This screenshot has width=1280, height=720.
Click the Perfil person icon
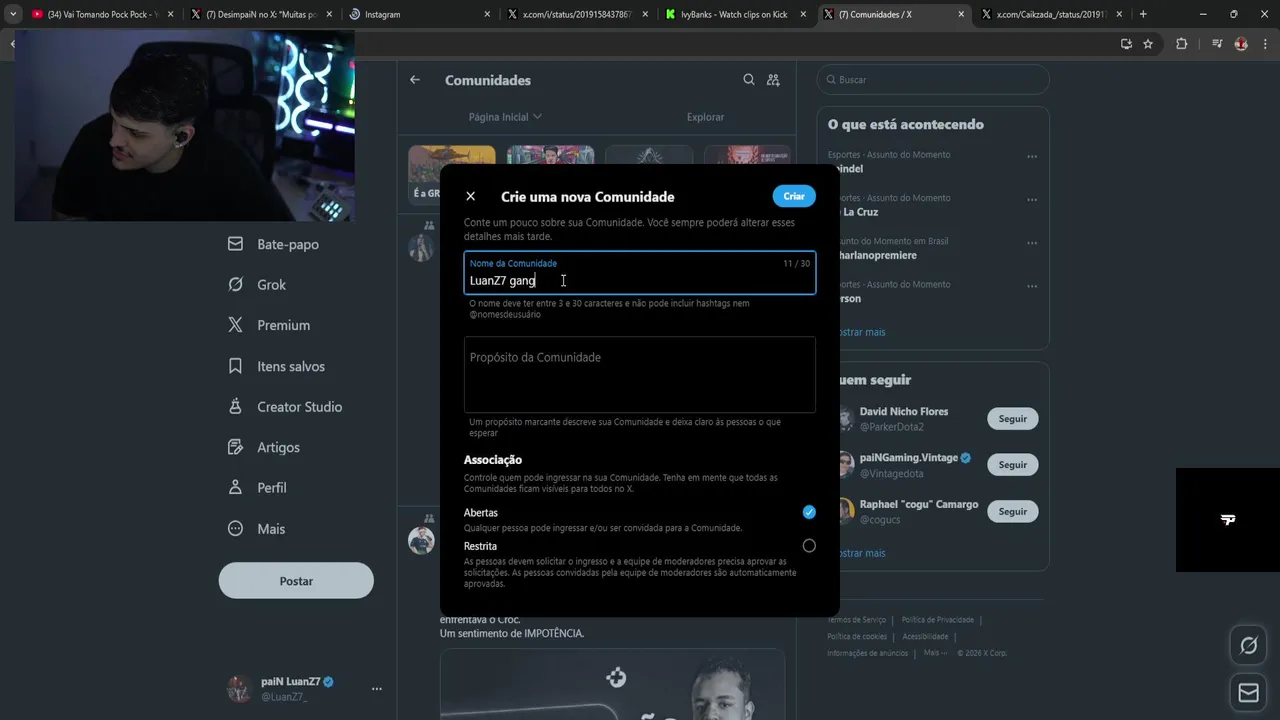click(x=235, y=488)
